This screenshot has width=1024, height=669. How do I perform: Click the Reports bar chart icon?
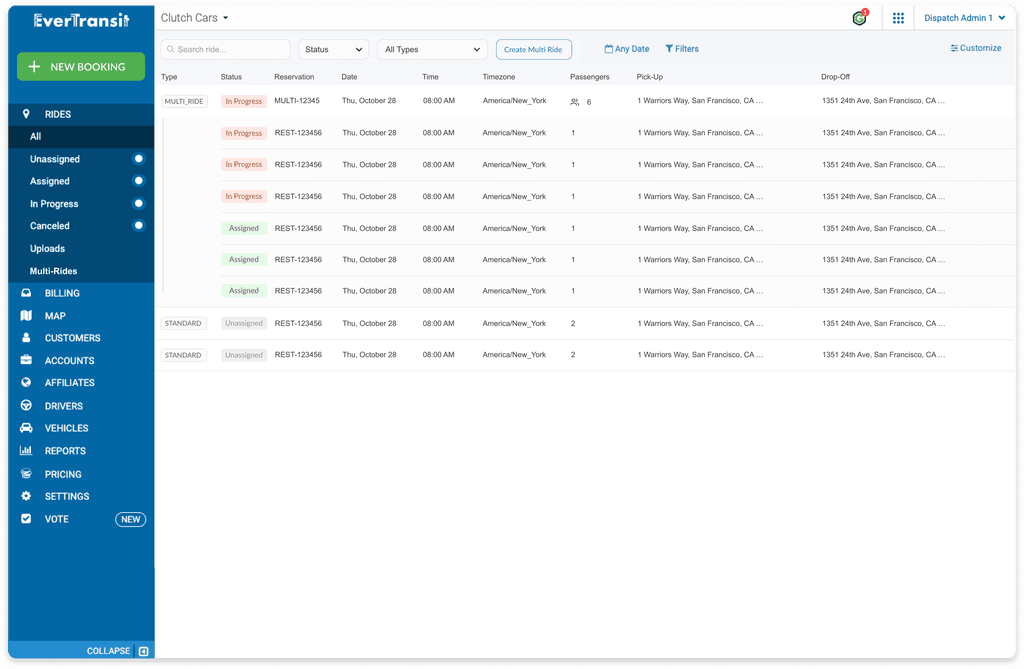26,450
